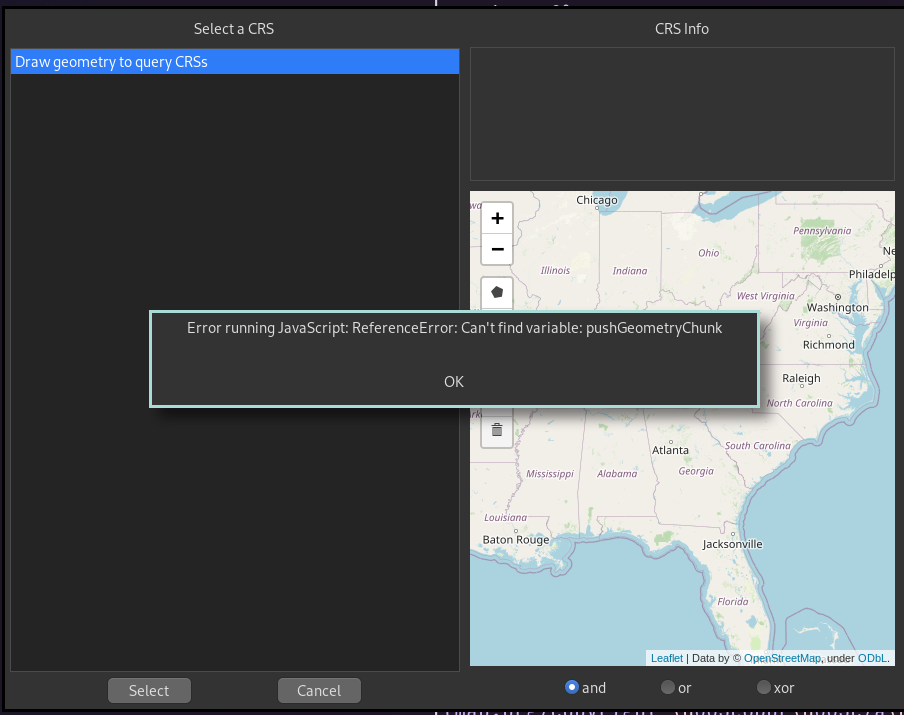Choose the 'xor' radio option
This screenshot has height=715, width=904.
[x=775, y=687]
